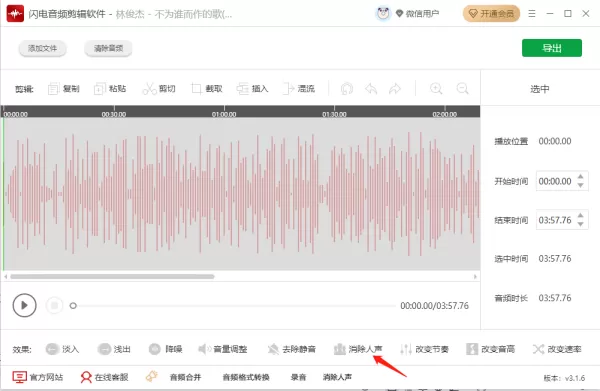
Task: Click the stop playback button
Action: 54,305
